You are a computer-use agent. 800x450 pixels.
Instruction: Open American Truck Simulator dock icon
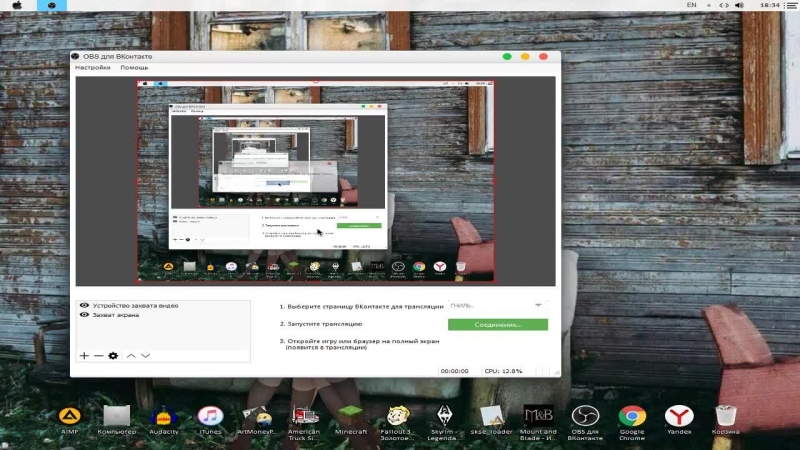point(304,423)
